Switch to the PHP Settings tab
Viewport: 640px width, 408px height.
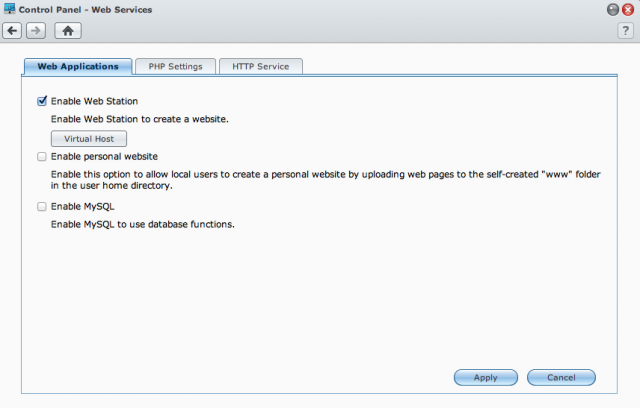coord(176,67)
